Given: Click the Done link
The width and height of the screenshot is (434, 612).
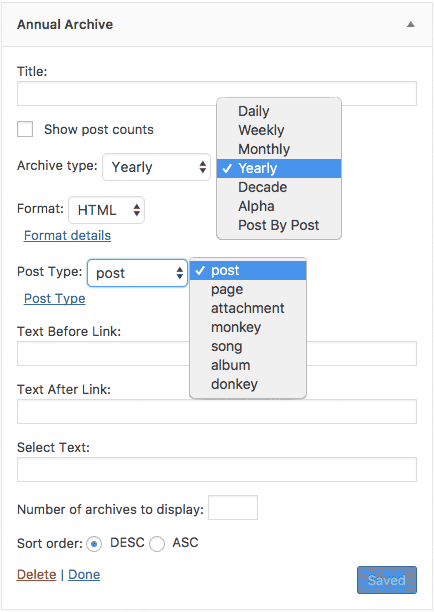Looking at the screenshot, I should pyautogui.click(x=84, y=575).
